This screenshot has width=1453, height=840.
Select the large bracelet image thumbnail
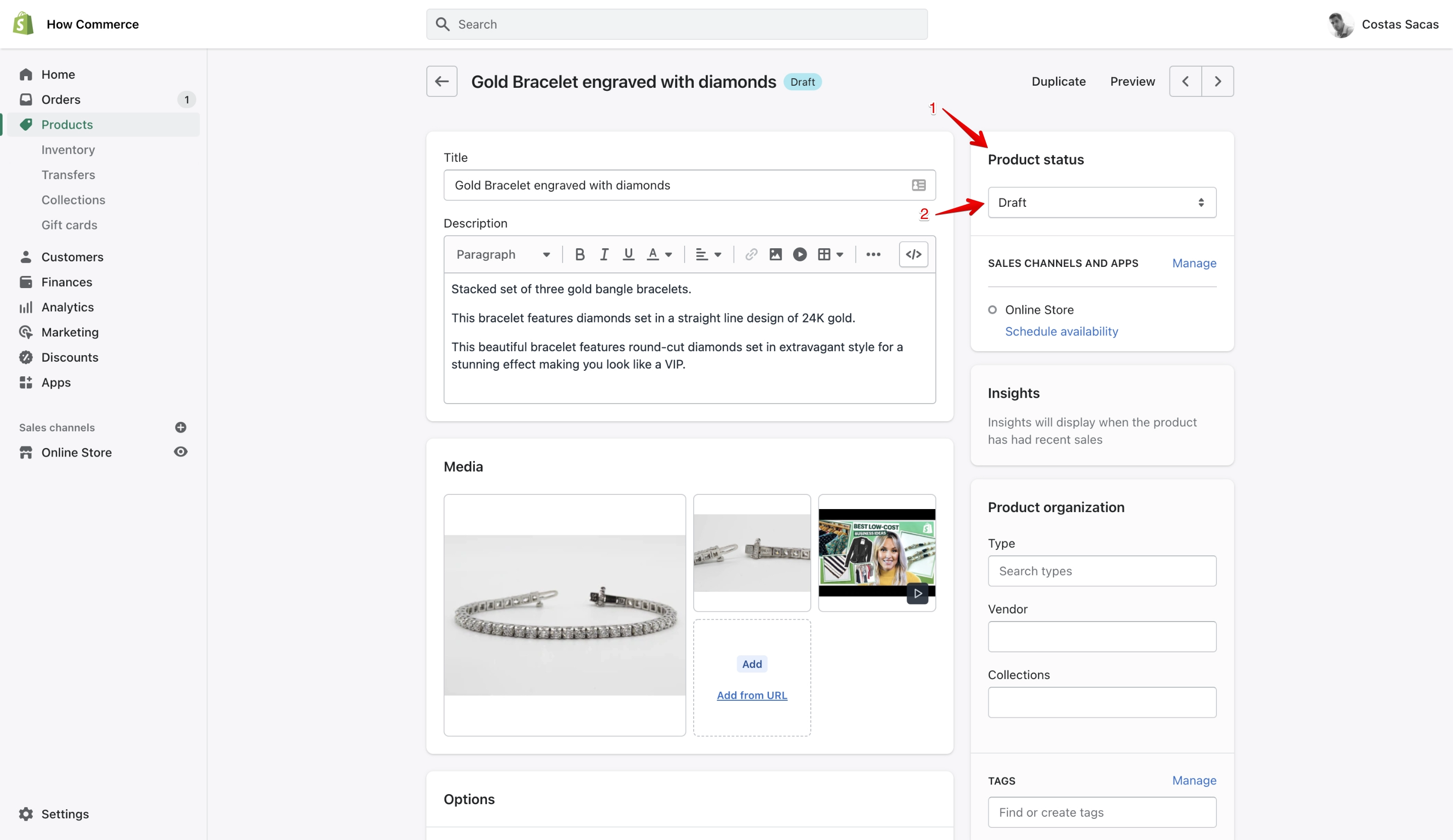565,614
